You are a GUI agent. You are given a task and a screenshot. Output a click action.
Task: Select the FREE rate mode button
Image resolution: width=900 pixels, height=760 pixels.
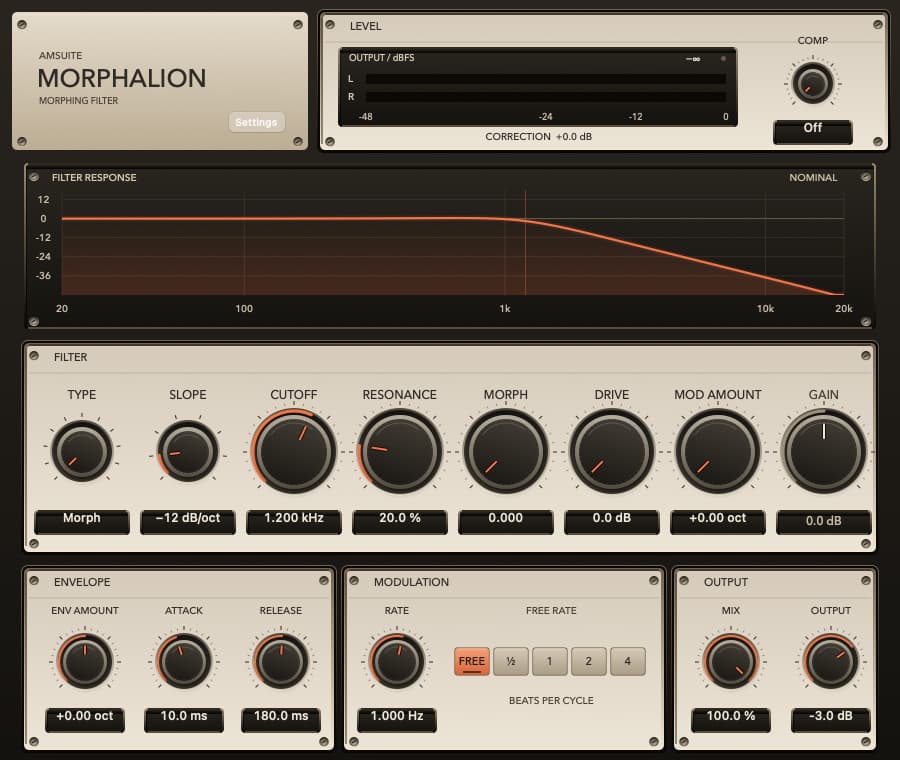[x=472, y=661]
